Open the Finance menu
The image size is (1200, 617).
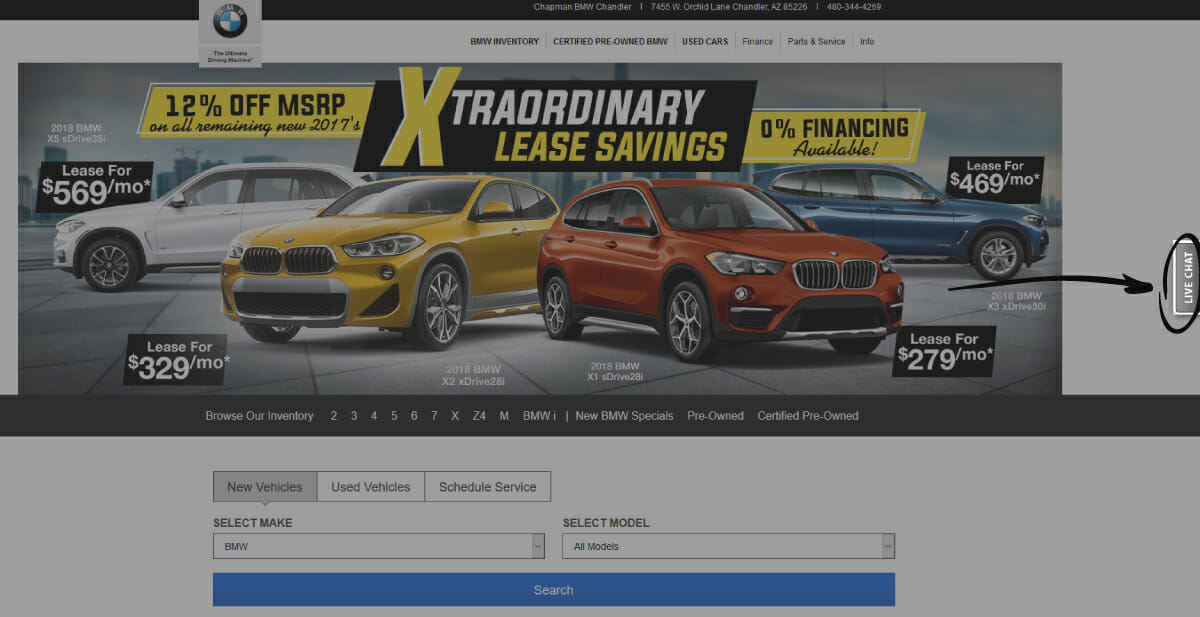tap(757, 42)
